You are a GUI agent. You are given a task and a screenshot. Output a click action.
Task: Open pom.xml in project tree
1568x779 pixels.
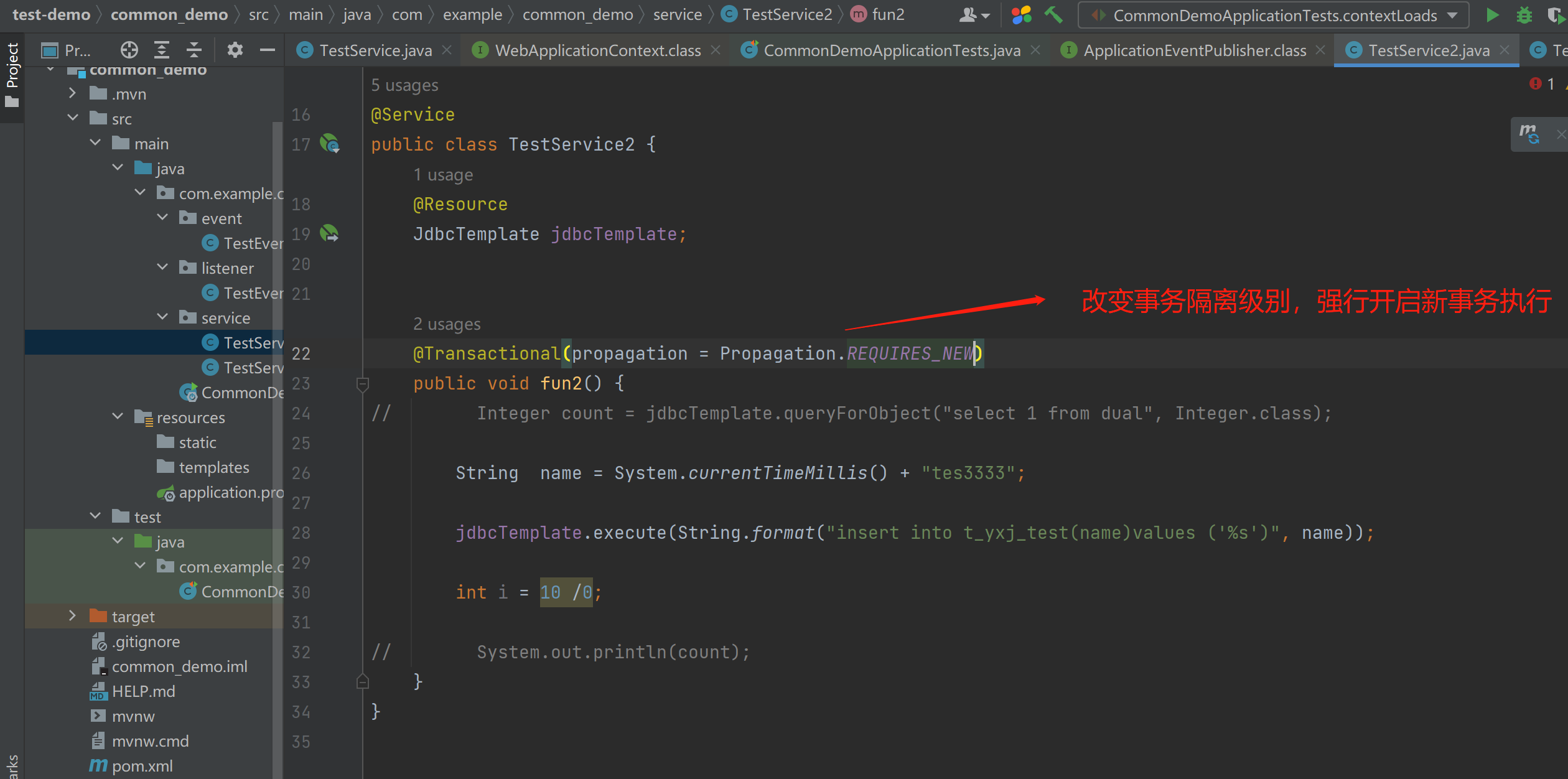[142, 766]
